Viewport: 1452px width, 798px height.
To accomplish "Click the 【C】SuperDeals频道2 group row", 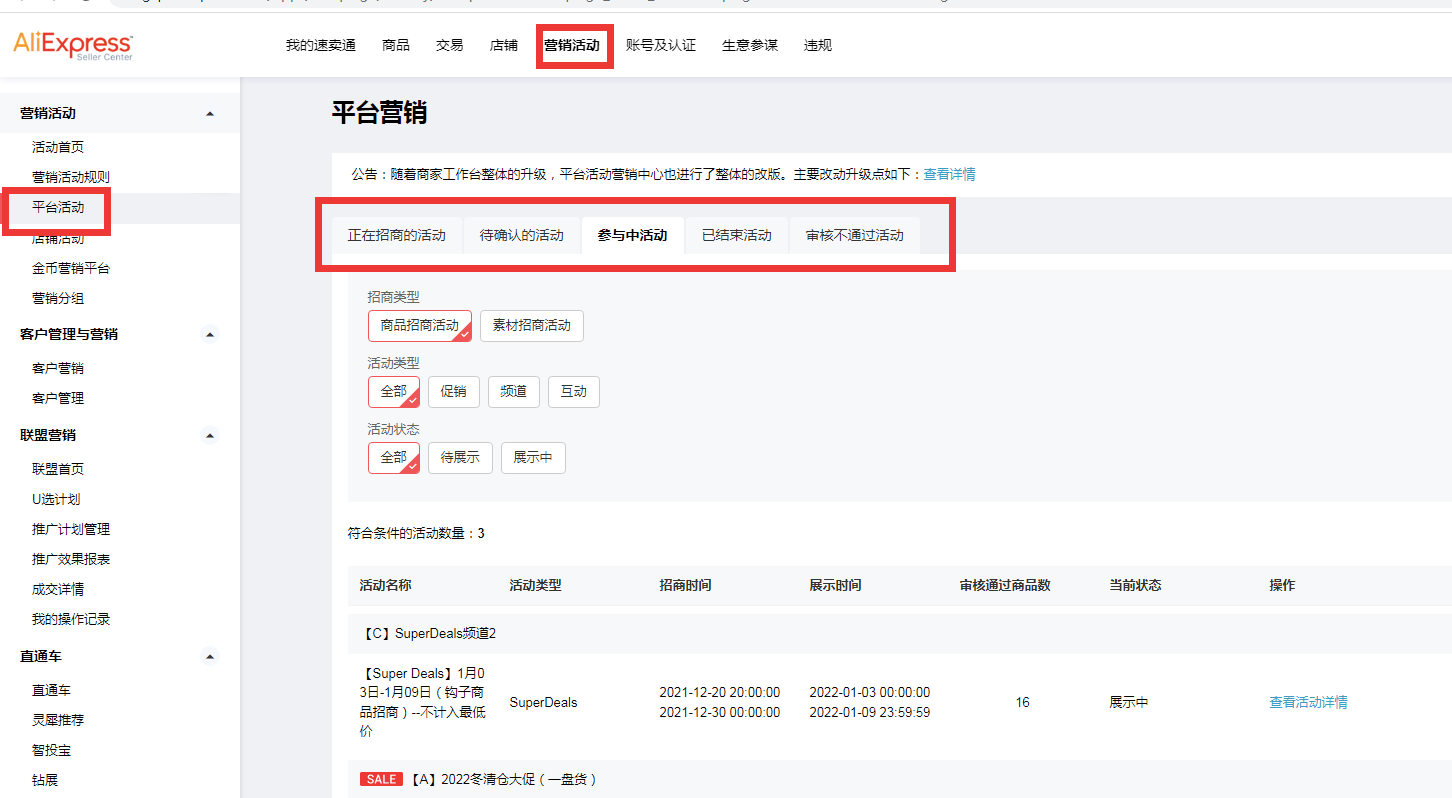I will (900, 633).
